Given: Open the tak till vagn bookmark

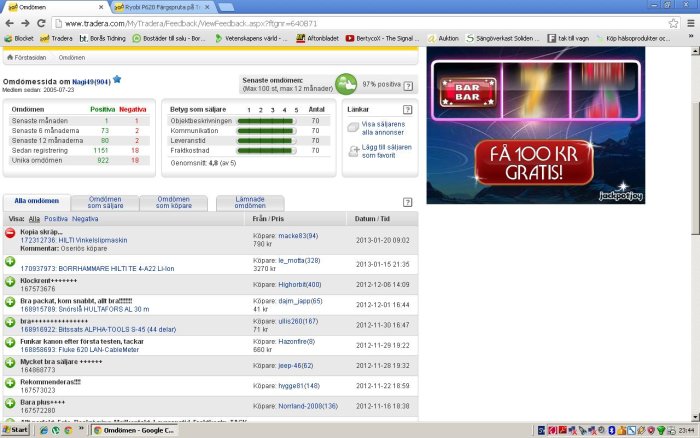Looking at the screenshot, I should click(569, 38).
